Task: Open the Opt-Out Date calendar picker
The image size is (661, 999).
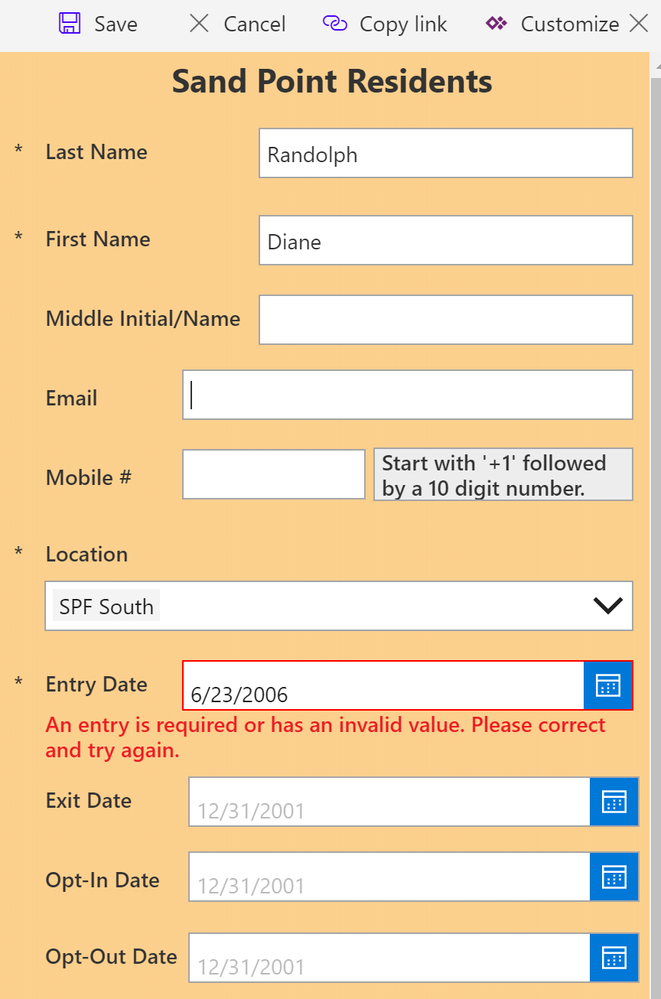Action: point(613,957)
